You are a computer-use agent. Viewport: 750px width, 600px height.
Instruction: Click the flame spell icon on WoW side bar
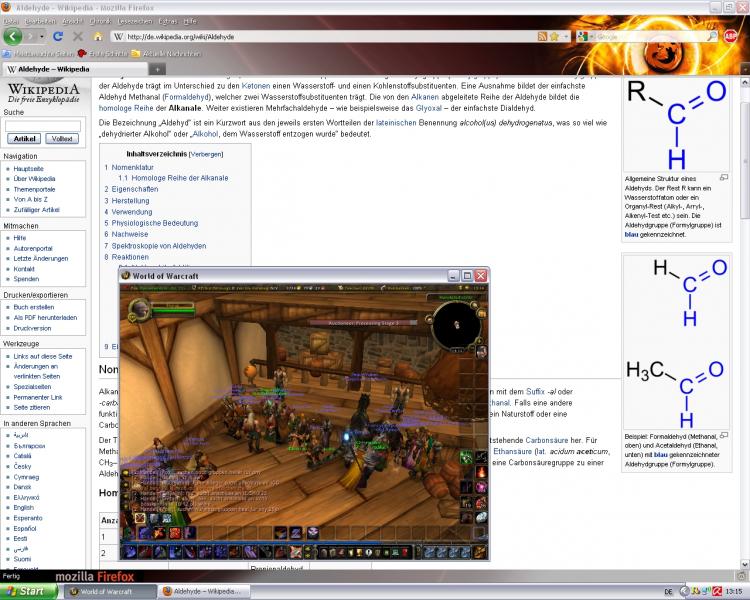tap(481, 472)
